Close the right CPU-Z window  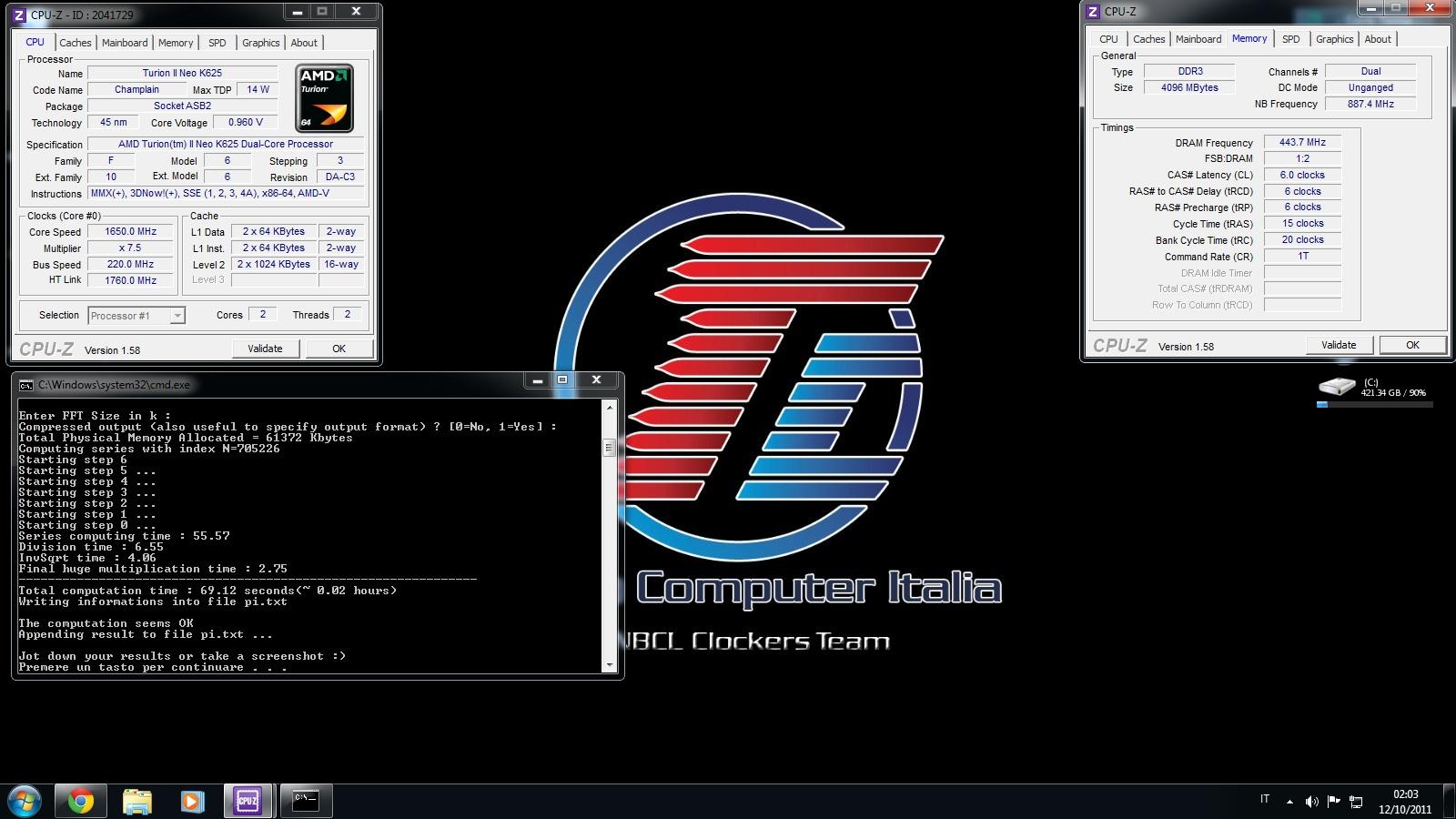pos(1431,8)
